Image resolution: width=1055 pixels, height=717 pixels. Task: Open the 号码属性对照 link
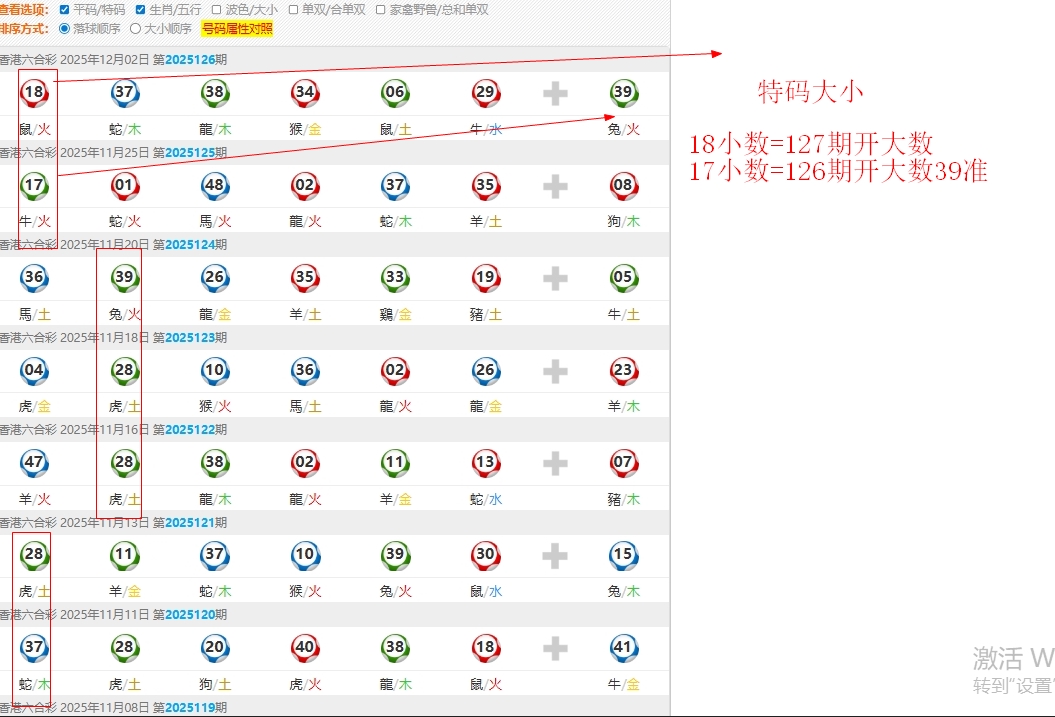coord(237,29)
